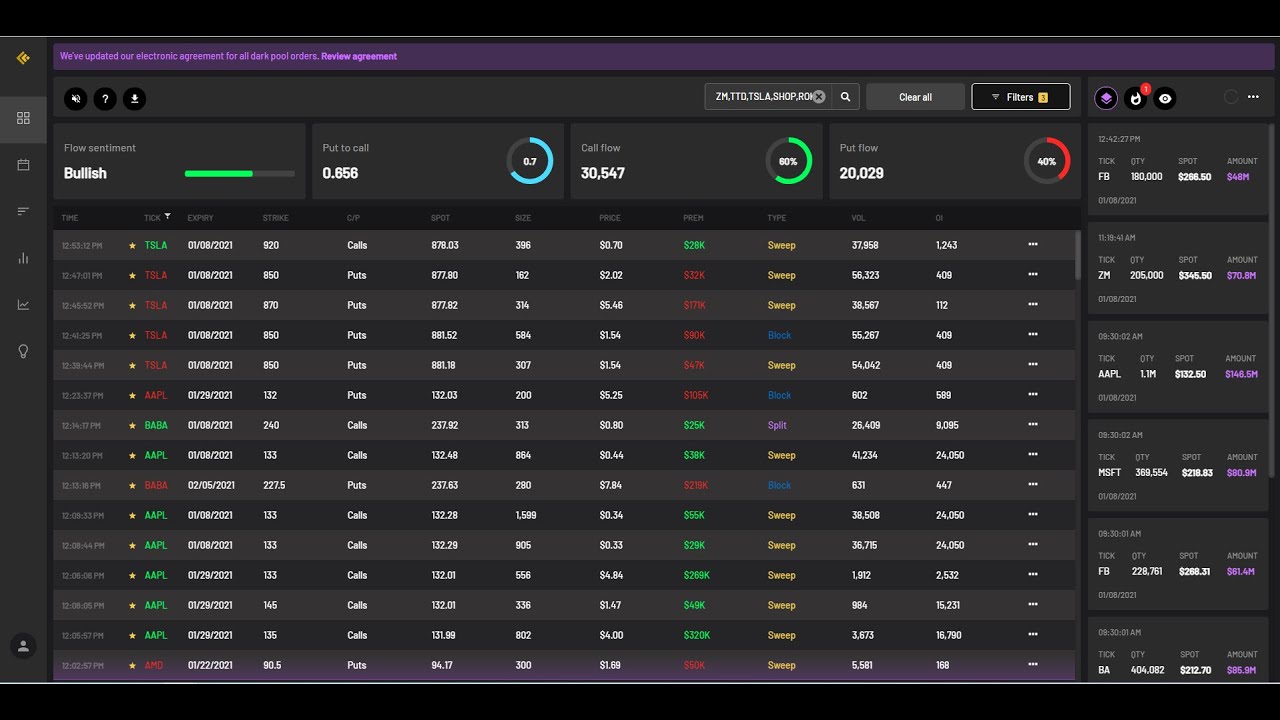
Task: Click the flow table vertical scrollbar
Action: pyautogui.click(x=1077, y=256)
